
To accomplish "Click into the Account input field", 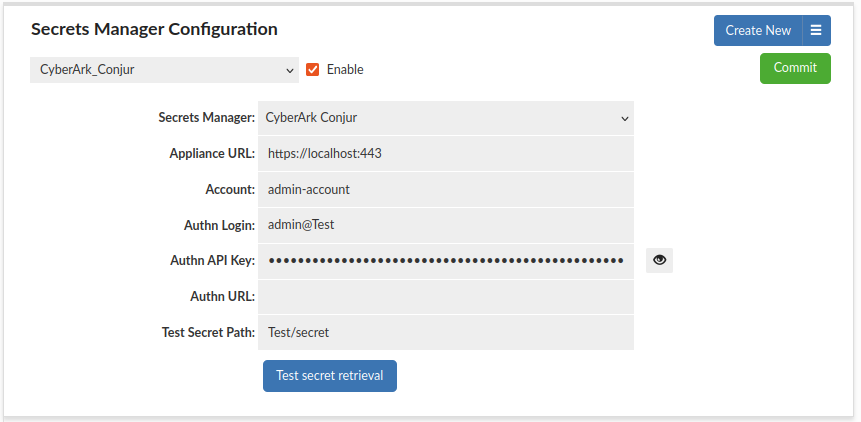I will click(446, 189).
